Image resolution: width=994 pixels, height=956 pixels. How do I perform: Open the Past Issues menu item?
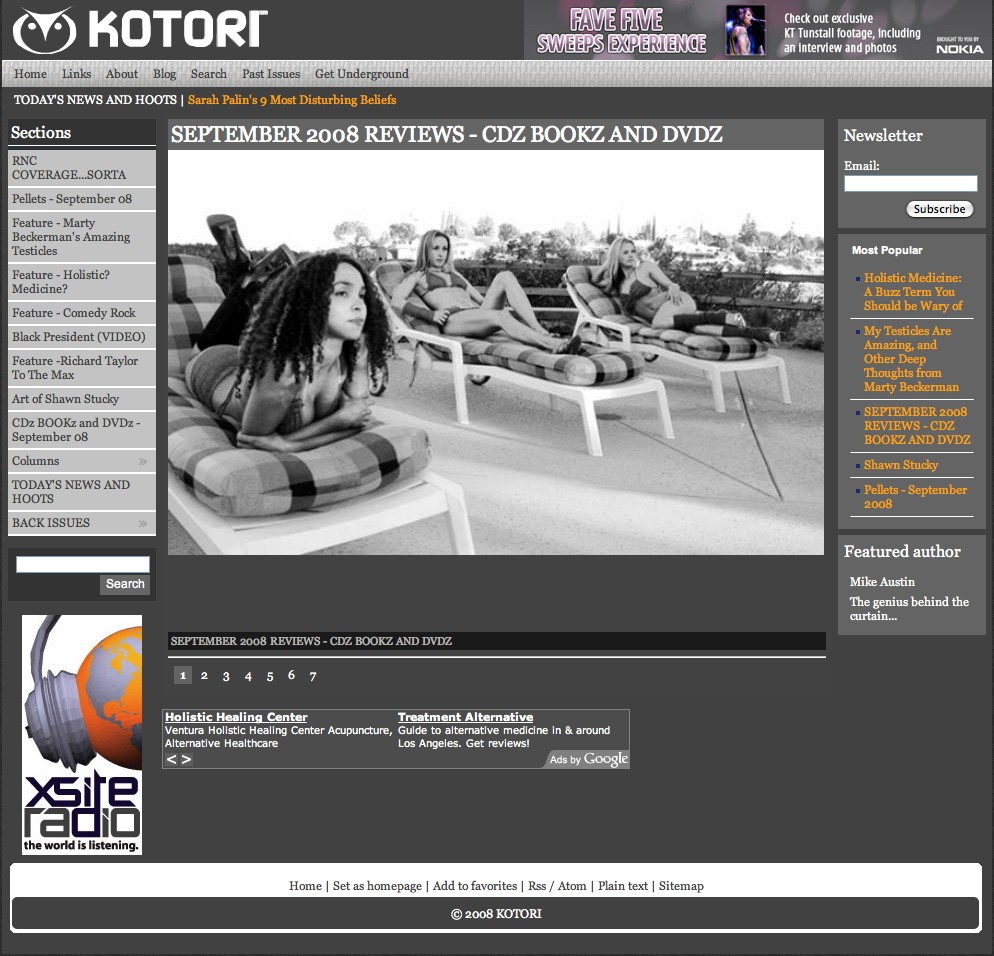pos(271,74)
